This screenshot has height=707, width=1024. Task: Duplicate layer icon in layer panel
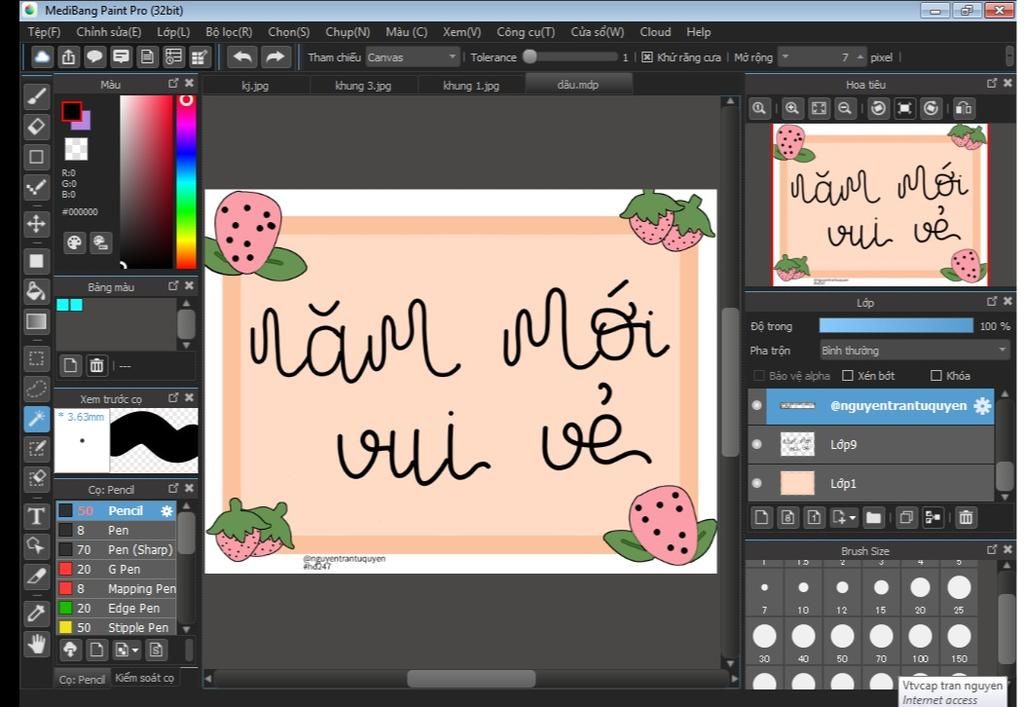(906, 518)
